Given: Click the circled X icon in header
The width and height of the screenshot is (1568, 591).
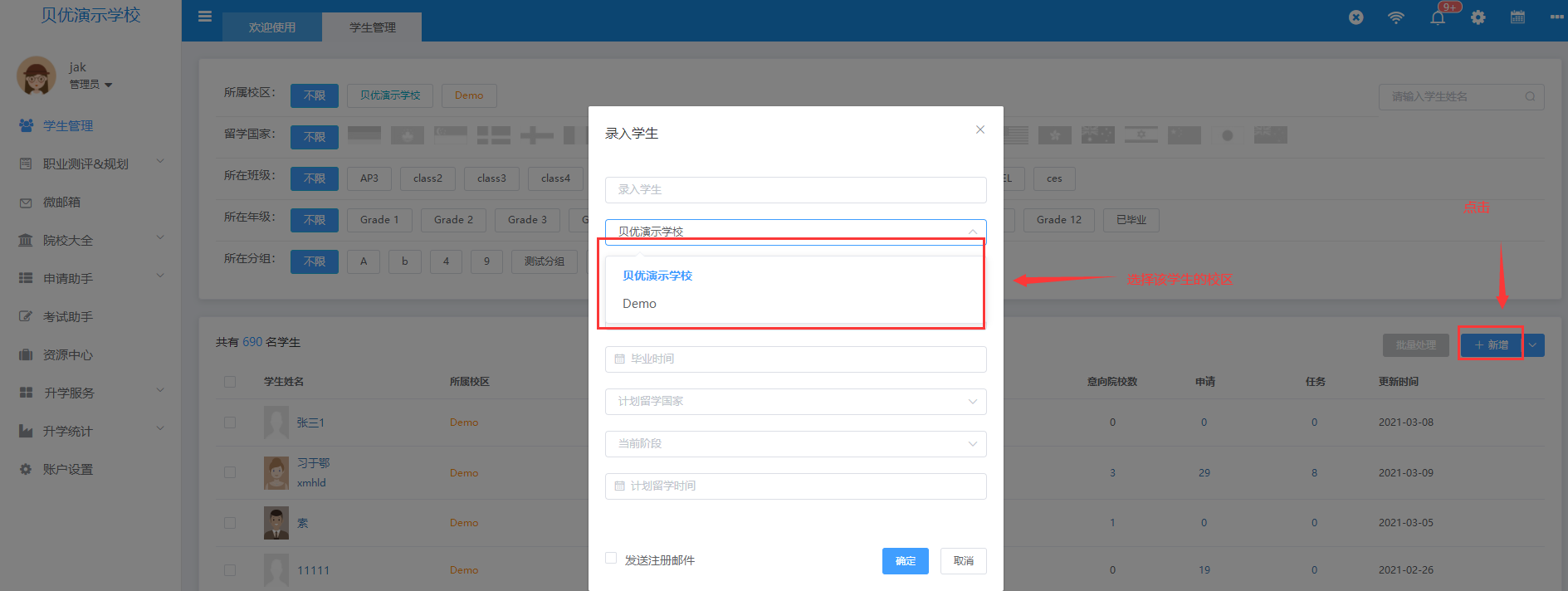Looking at the screenshot, I should click(x=1356, y=17).
